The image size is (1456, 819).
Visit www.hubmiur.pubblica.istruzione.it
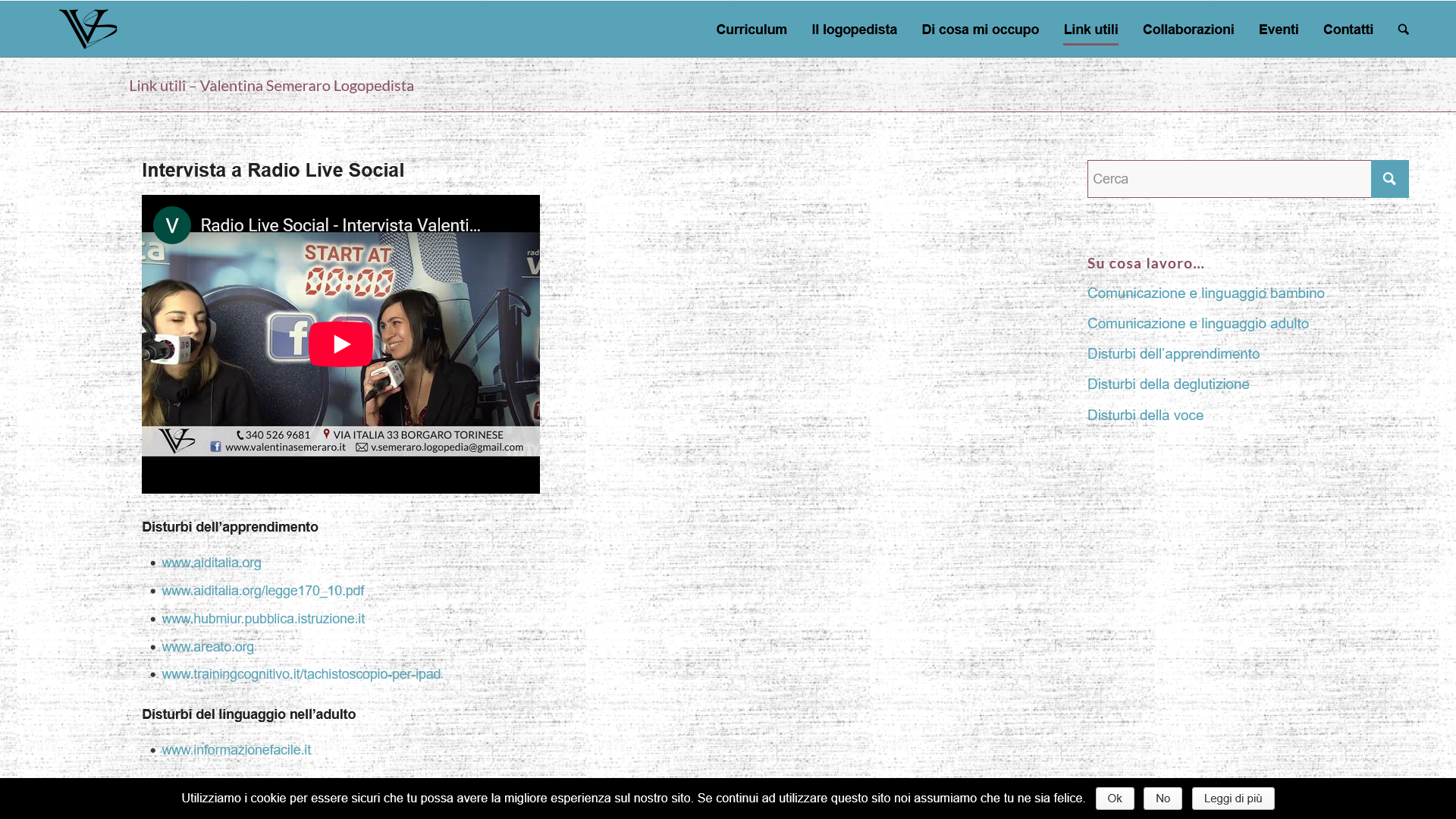[x=262, y=619]
